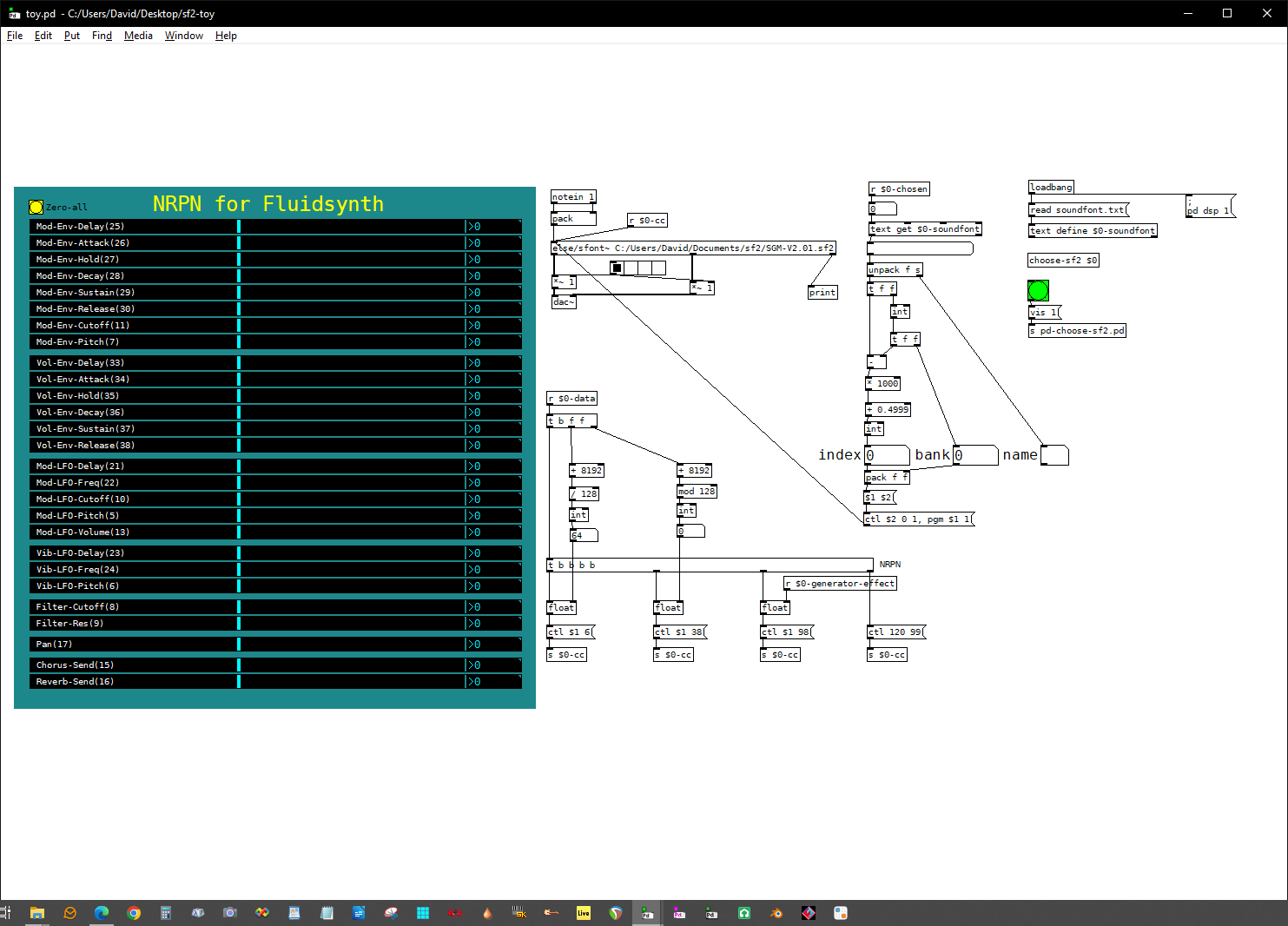Image resolution: width=1288 pixels, height=926 pixels.
Task: Click the Chorus-Send(15) number box
Action: [493, 665]
